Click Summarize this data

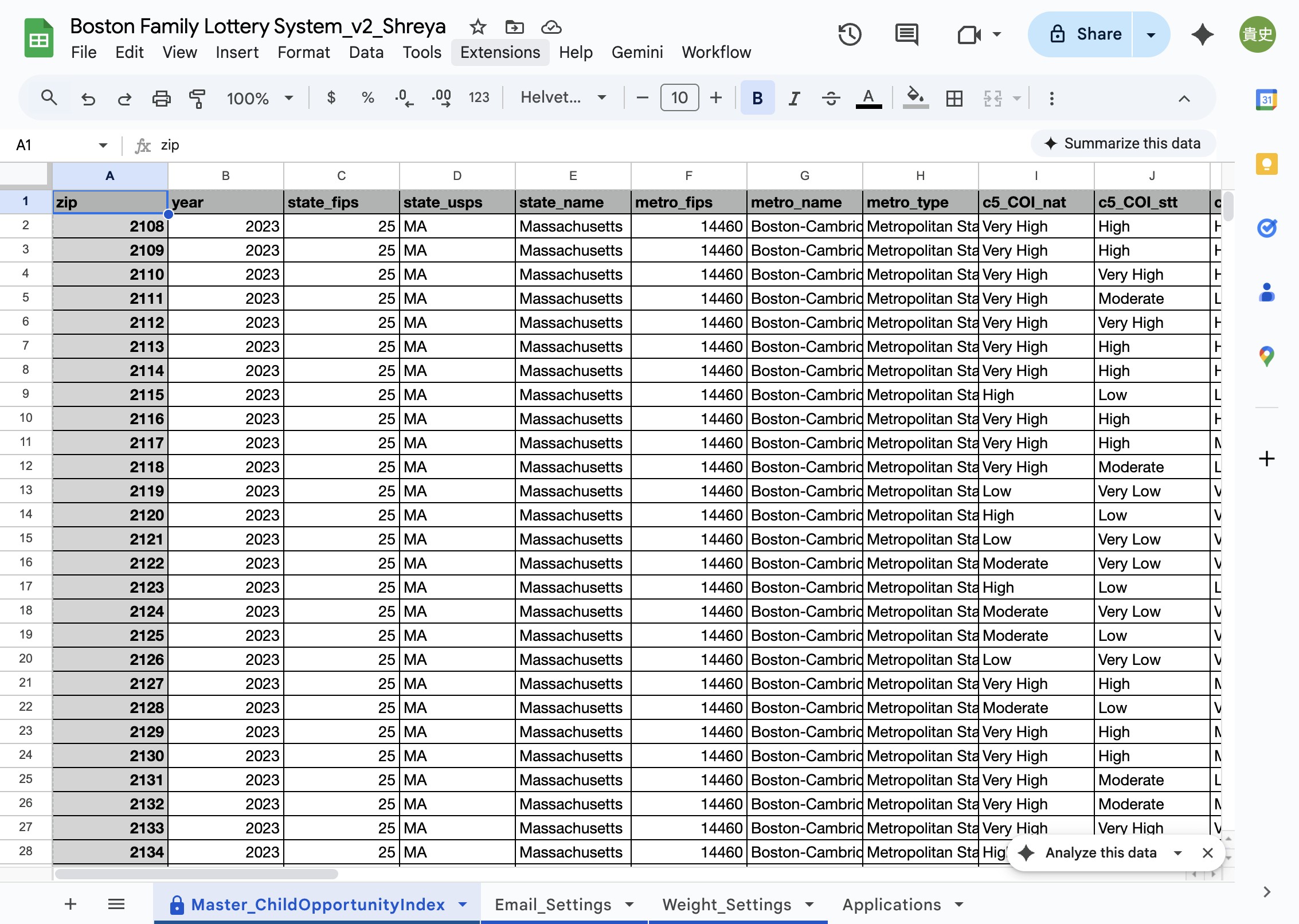click(1122, 143)
